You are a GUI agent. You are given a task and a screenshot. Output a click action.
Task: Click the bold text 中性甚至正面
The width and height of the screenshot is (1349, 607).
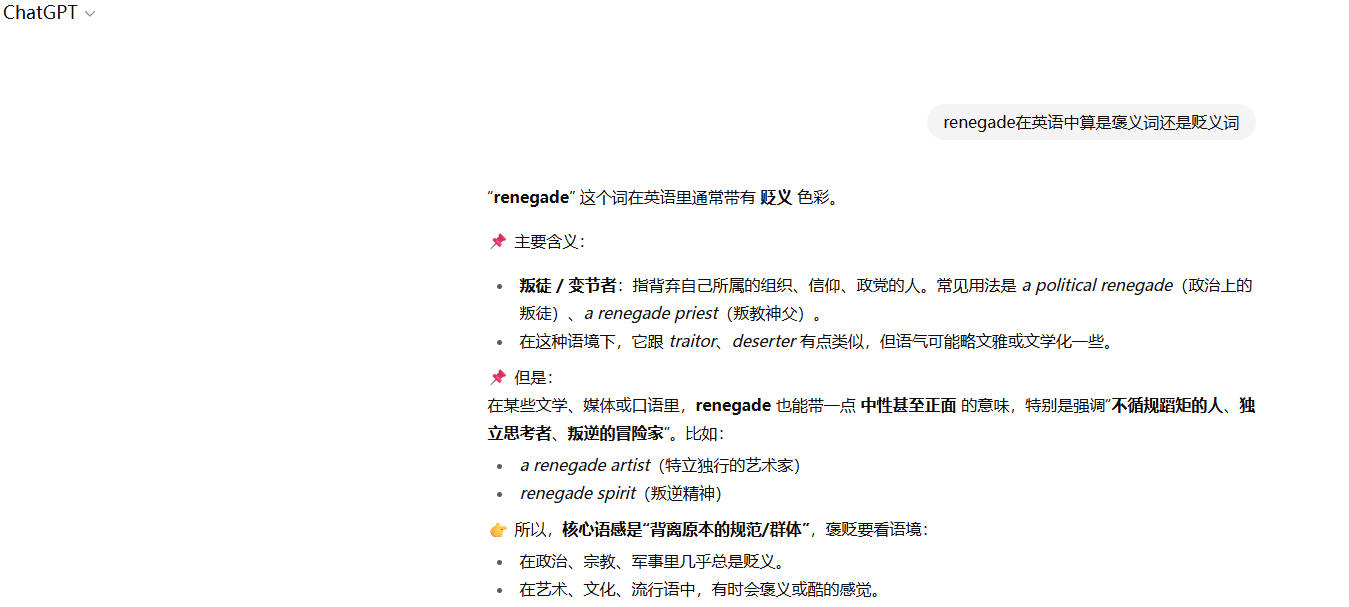[x=908, y=405]
